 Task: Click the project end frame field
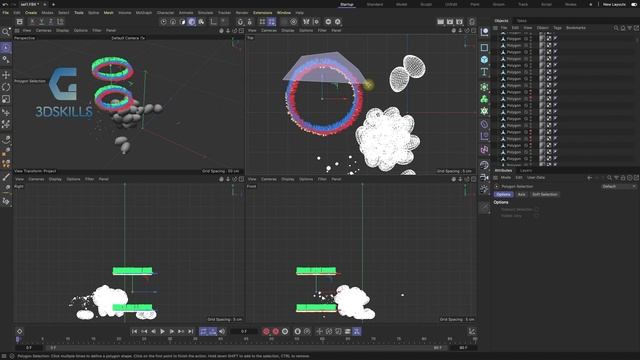pos(463,348)
